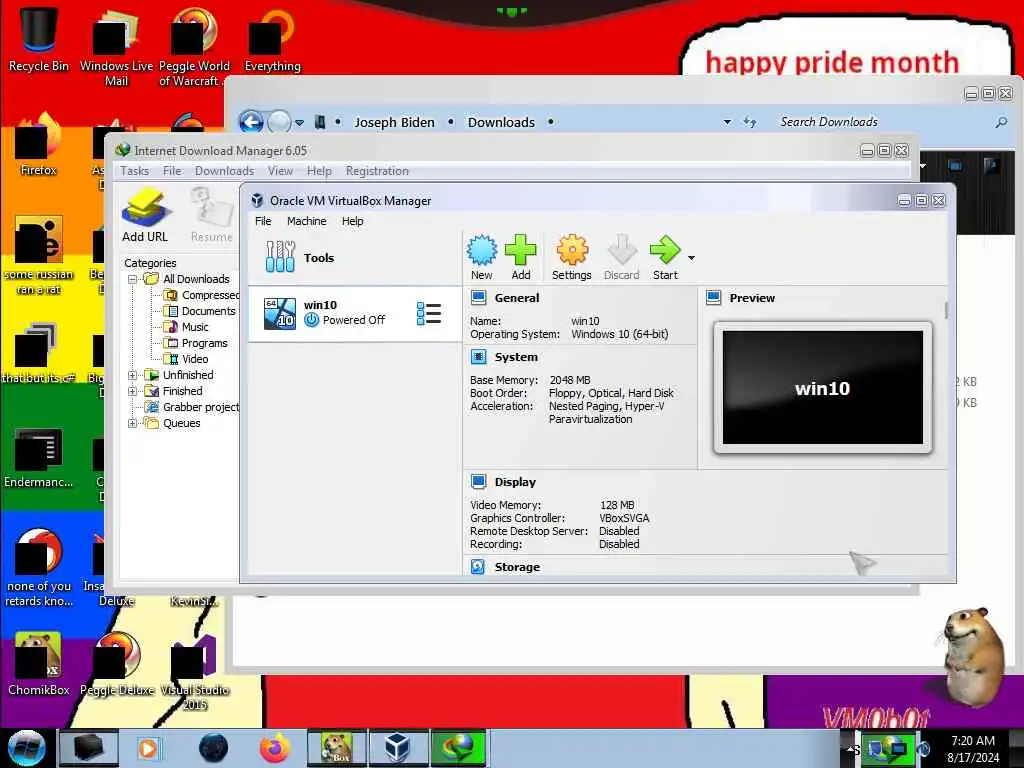The height and width of the screenshot is (768, 1024).
Task: Click the VirtualBox taskbar button
Action: [x=398, y=748]
